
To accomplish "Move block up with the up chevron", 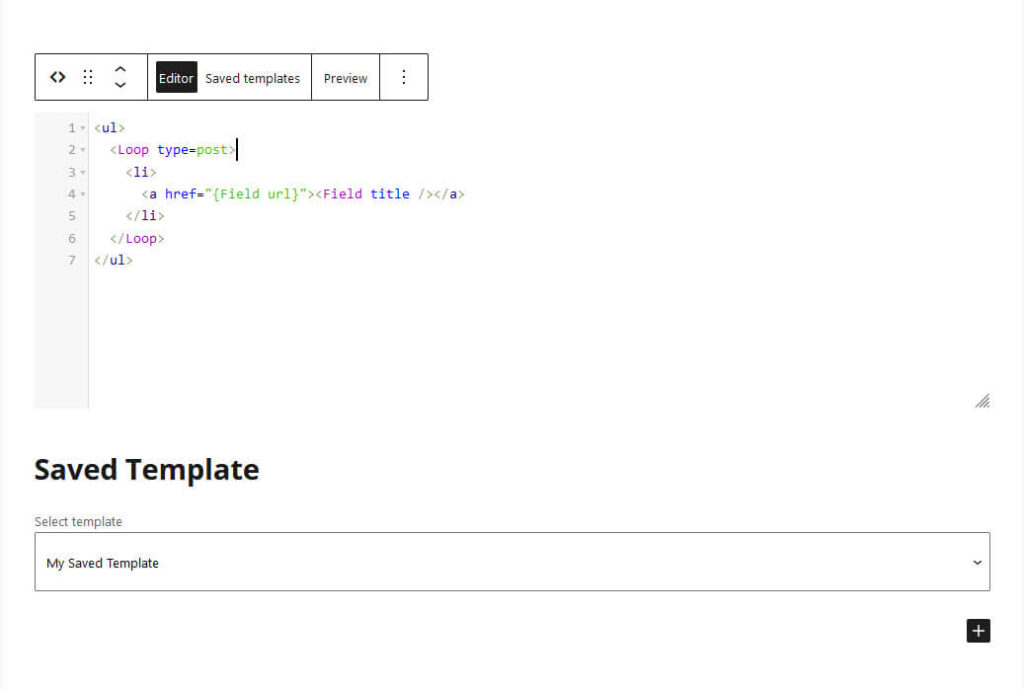I will [x=120, y=69].
